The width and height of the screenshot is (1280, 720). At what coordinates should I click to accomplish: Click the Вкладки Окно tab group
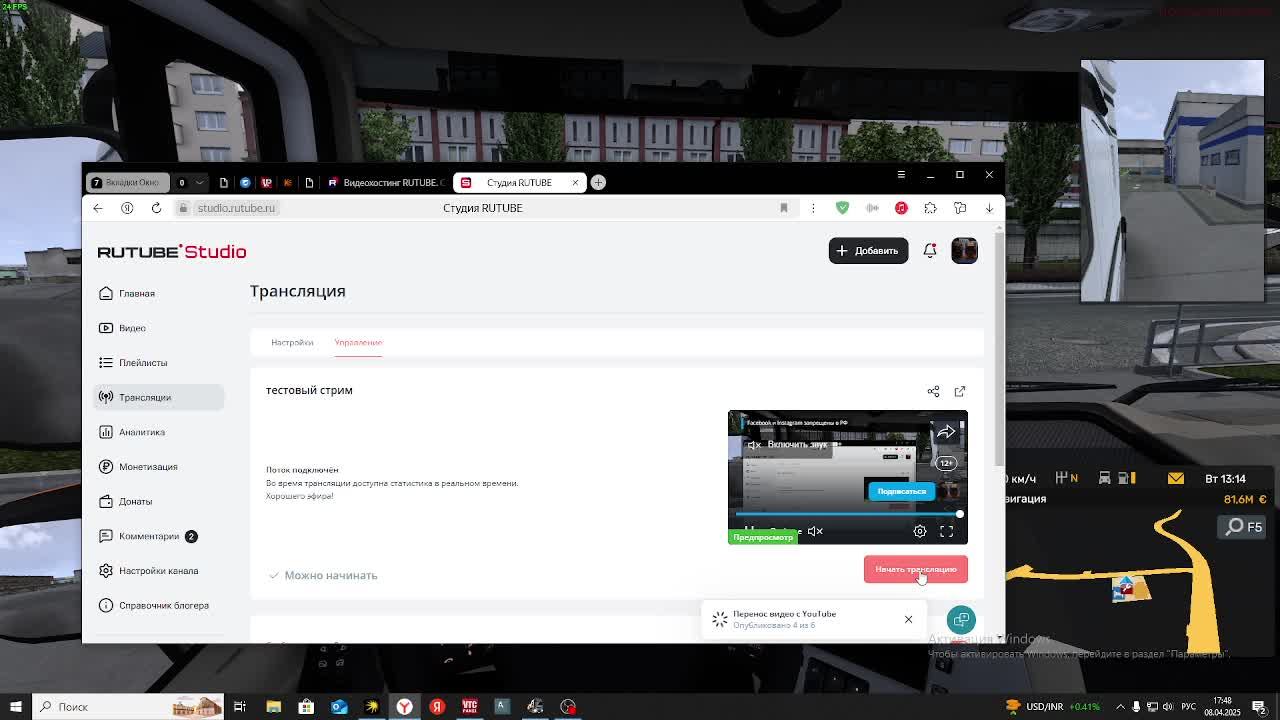[x=127, y=182]
